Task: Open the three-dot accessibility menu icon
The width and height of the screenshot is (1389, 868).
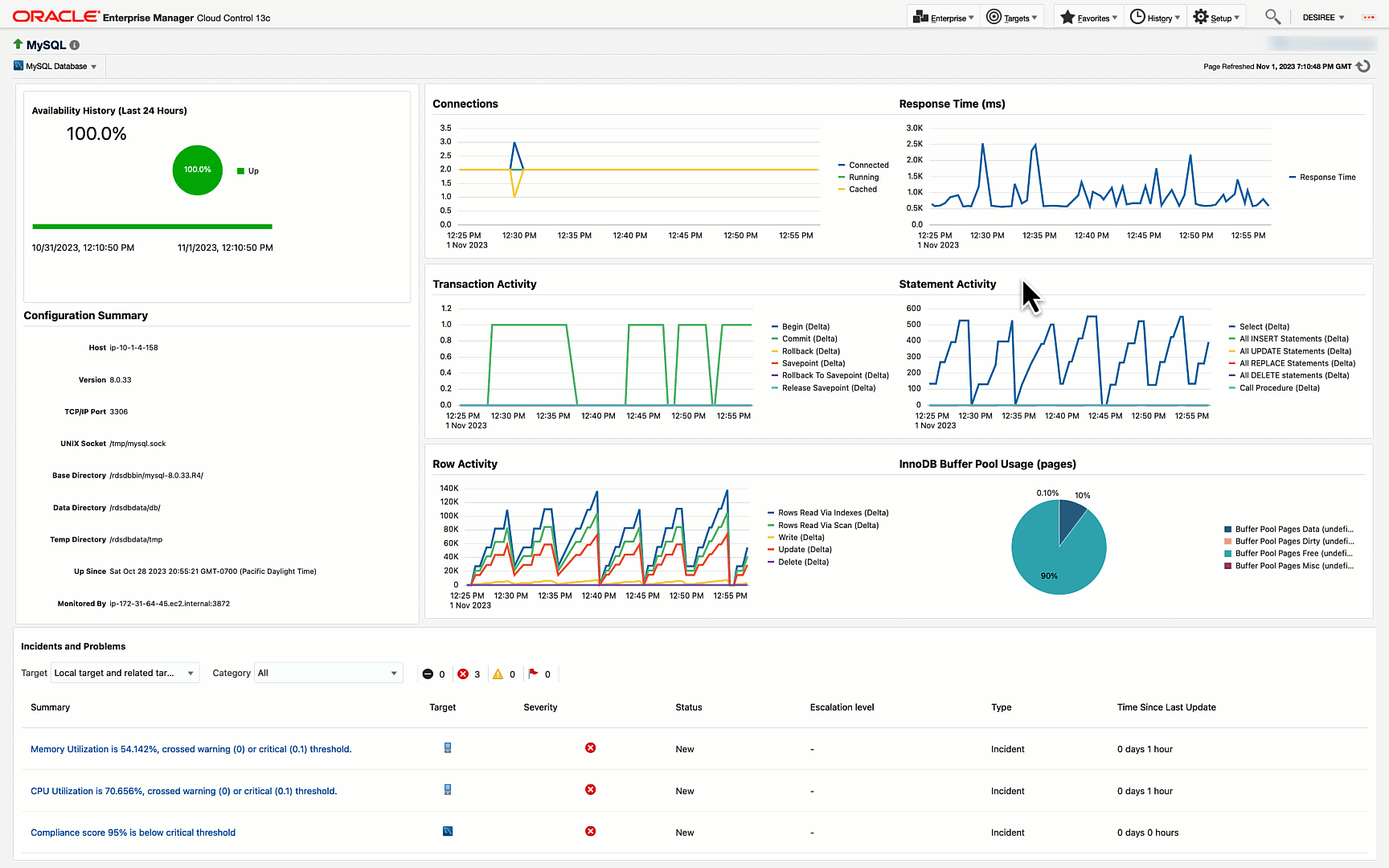Action: pos(1369,18)
